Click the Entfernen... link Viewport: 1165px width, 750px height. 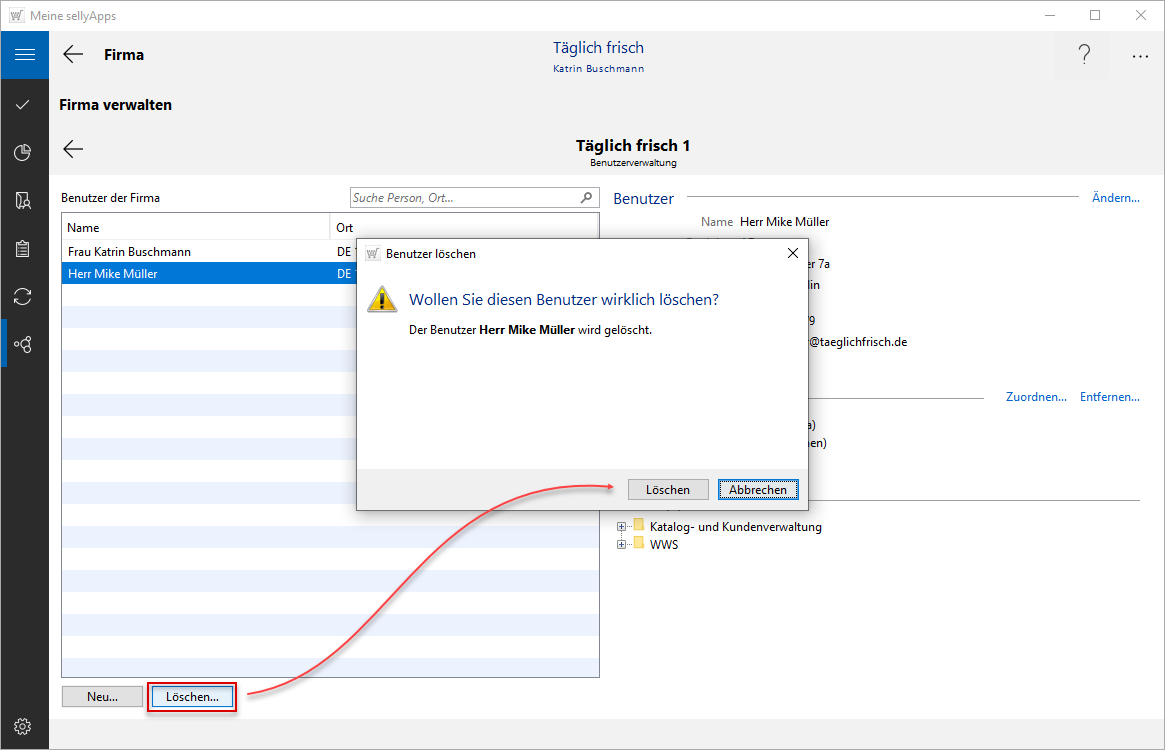(1109, 397)
